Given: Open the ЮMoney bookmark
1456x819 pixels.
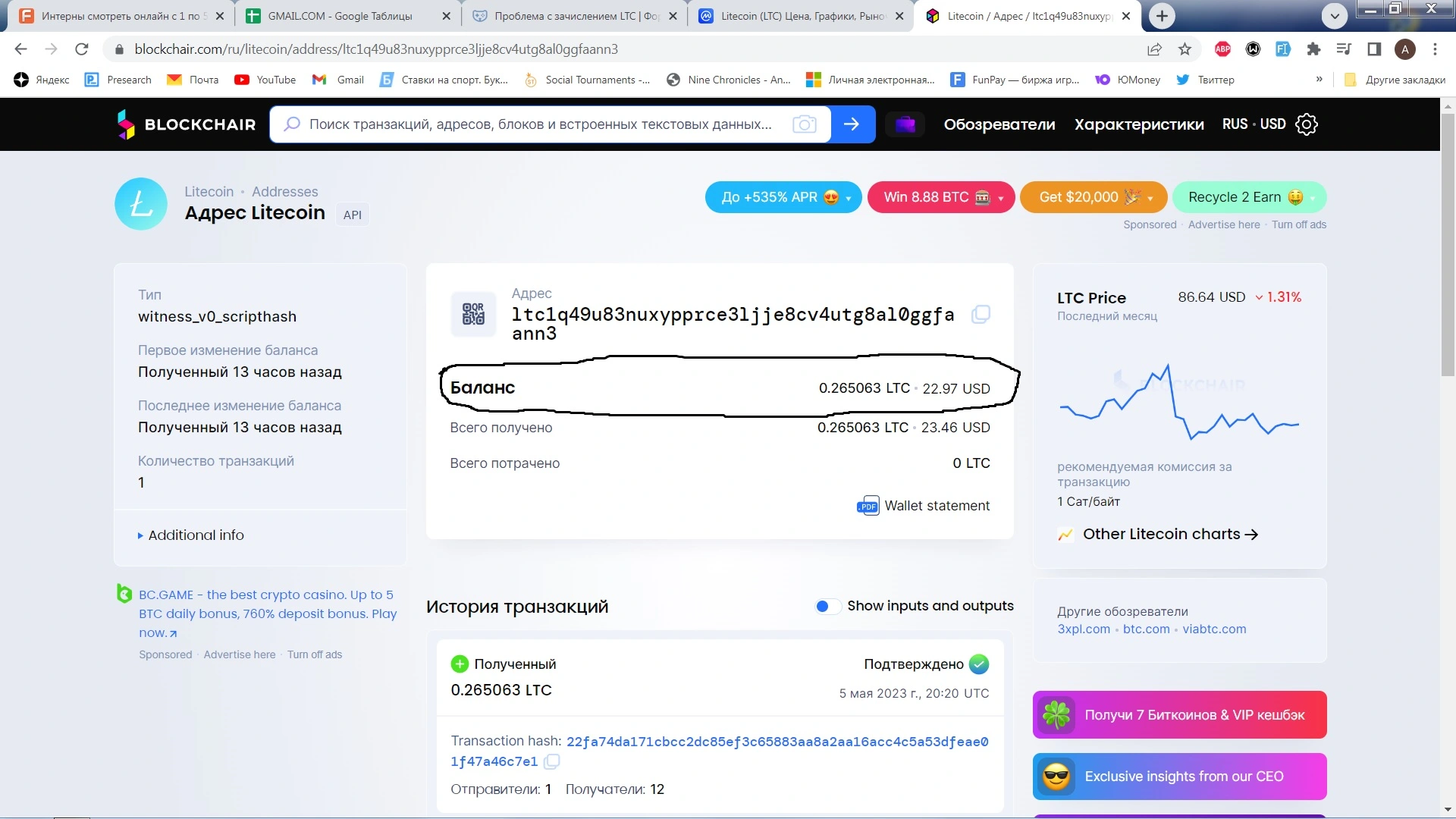Looking at the screenshot, I should pos(1128,80).
